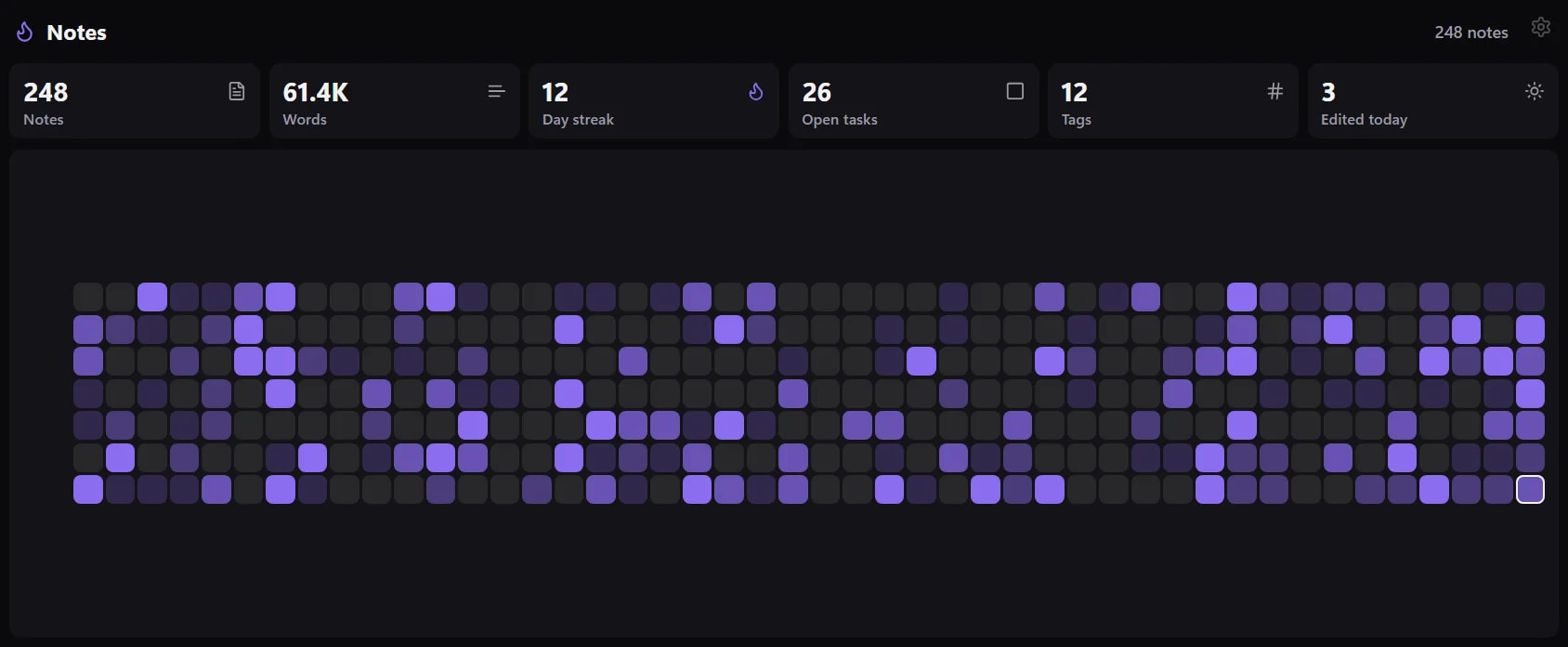Click the "3" value above Edited today
This screenshot has width=1568, height=647.
[x=1328, y=92]
